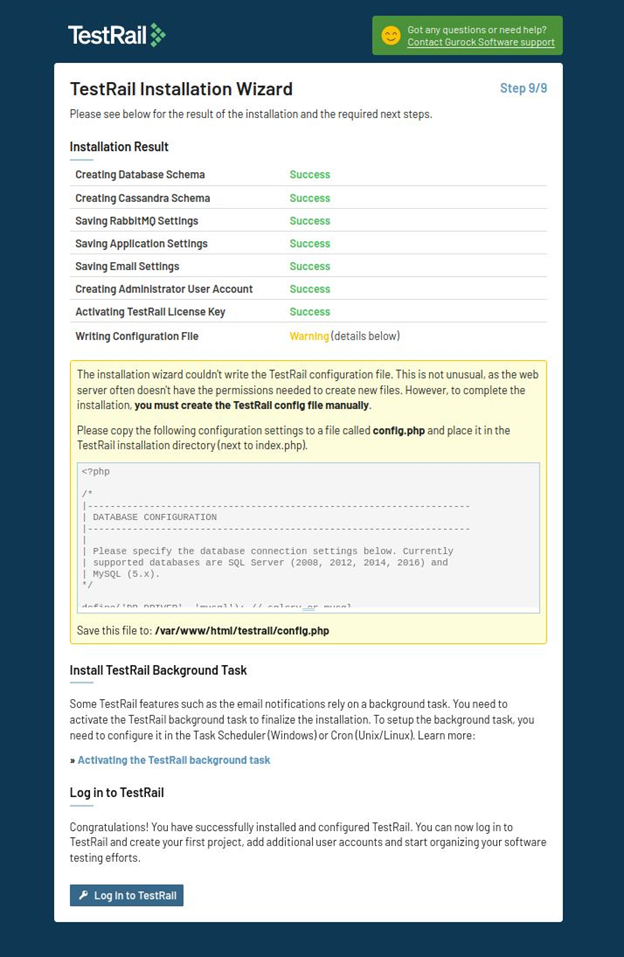
Task: Select the Saving Email Settings row label
Action: (x=127, y=267)
